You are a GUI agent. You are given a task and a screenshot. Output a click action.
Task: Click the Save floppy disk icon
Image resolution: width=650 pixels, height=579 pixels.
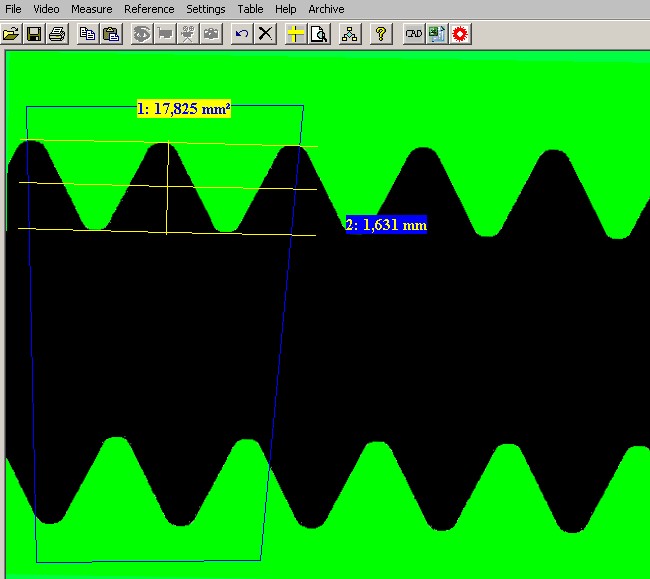click(34, 34)
